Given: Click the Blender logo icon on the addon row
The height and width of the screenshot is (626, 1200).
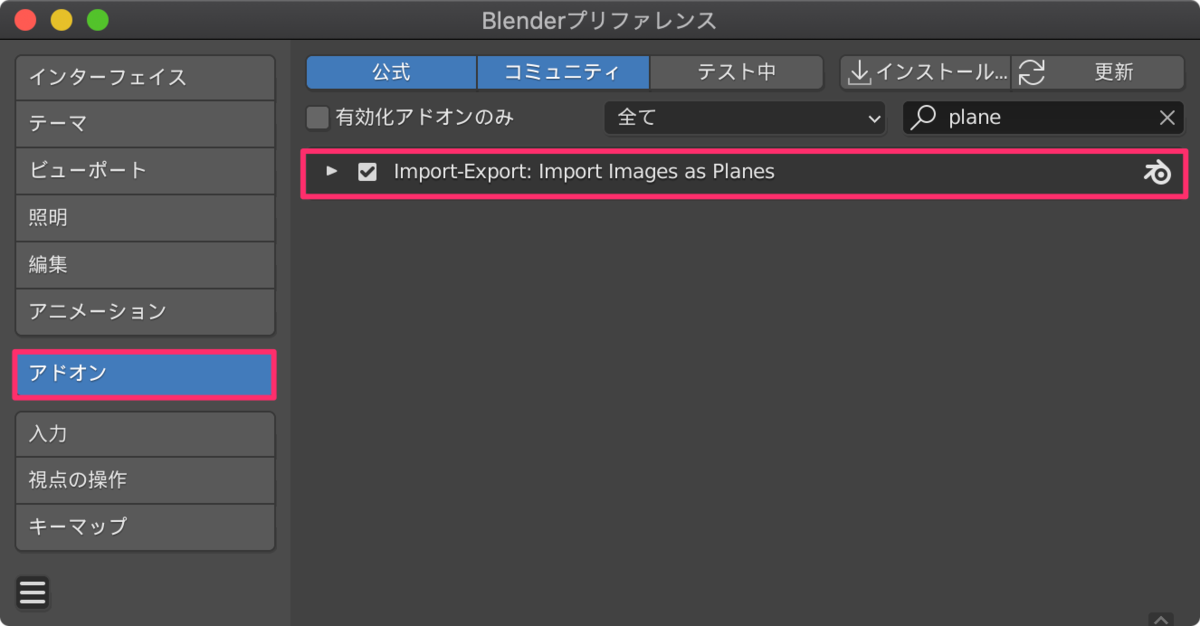Looking at the screenshot, I should [1157, 172].
